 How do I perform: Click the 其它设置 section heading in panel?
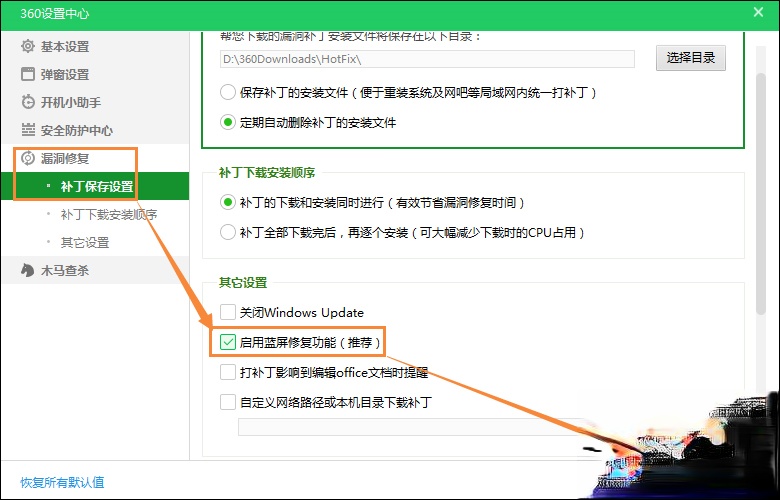pyautogui.click(x=243, y=283)
